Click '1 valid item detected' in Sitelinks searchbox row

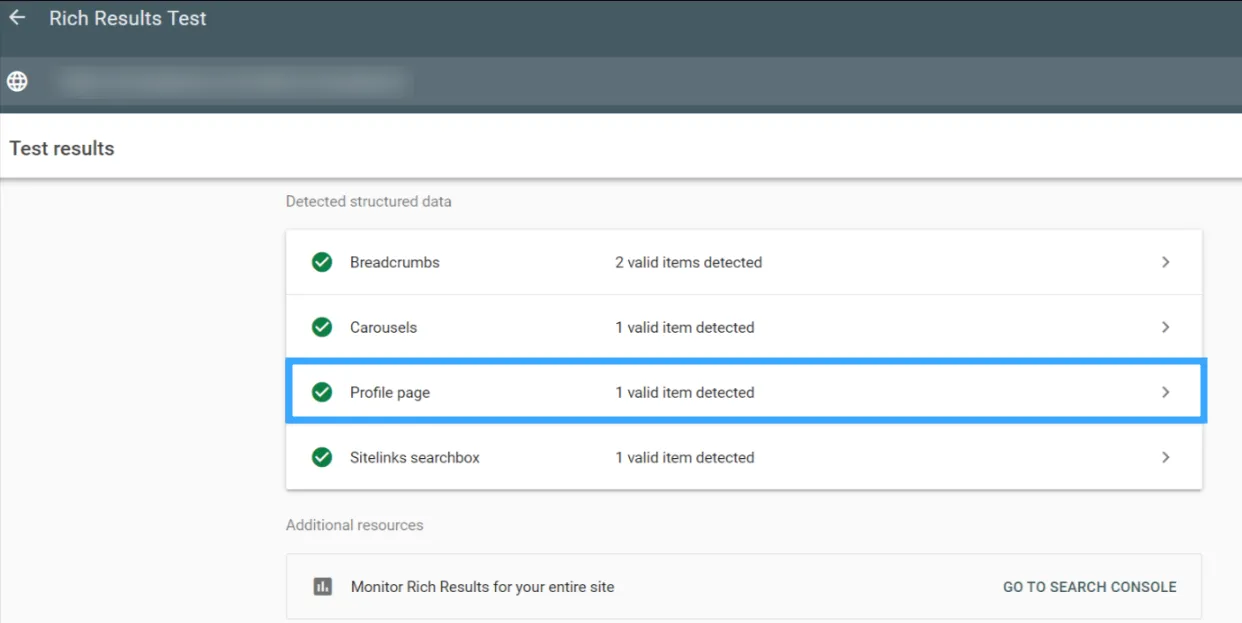[685, 457]
